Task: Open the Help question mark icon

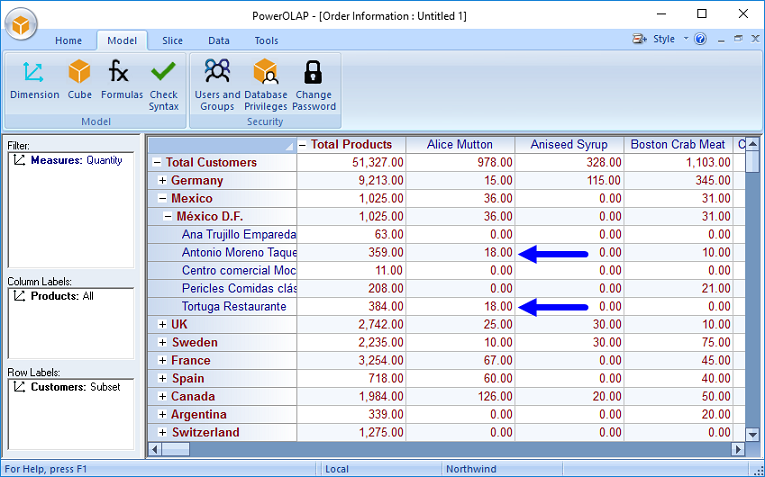Action: pyautogui.click(x=700, y=39)
